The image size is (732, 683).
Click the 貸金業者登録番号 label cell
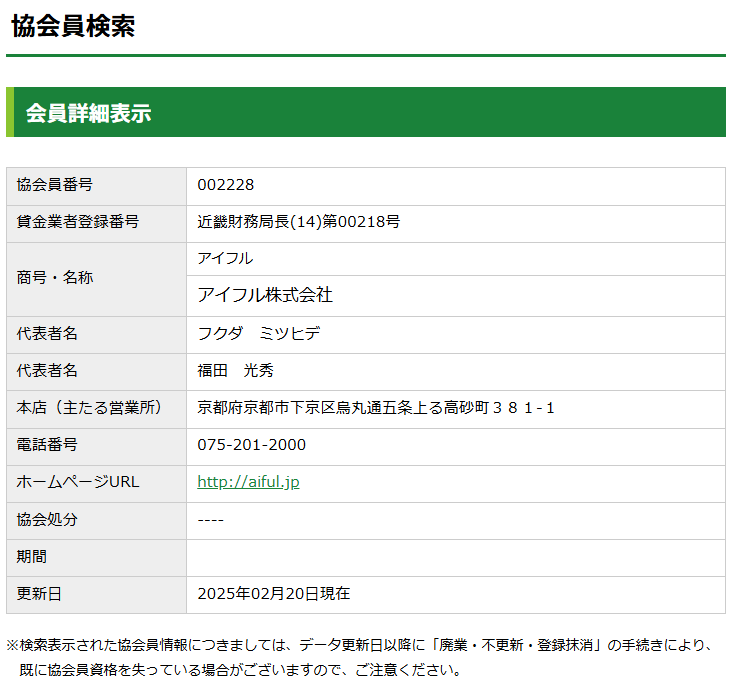(x=78, y=222)
